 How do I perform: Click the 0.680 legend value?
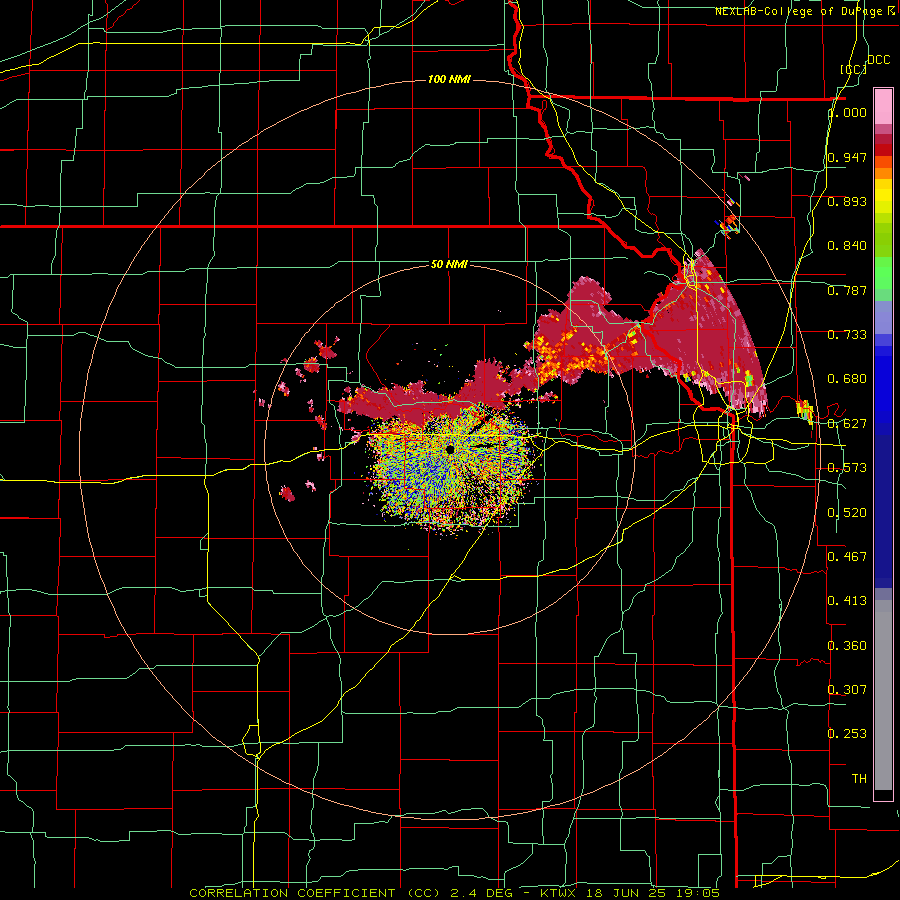click(x=847, y=379)
